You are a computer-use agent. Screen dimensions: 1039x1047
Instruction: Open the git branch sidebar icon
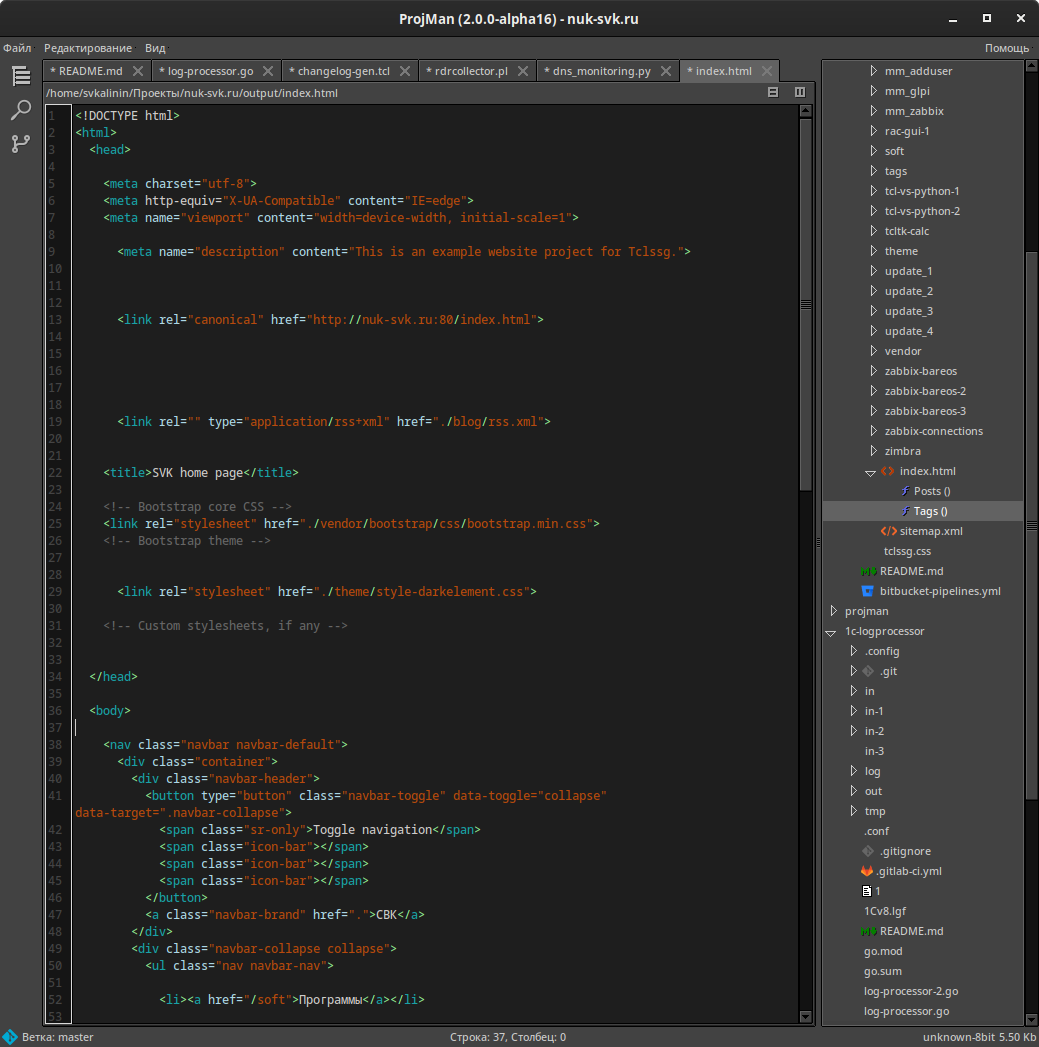(21, 144)
